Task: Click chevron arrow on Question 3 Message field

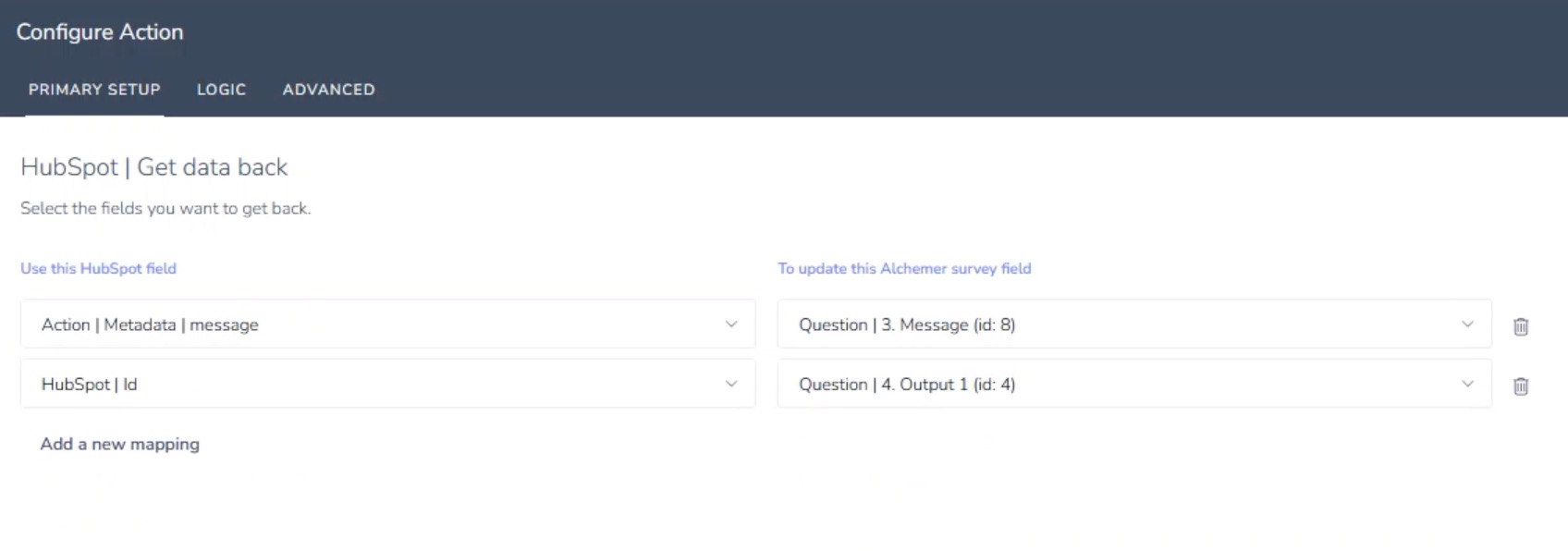Action: coord(1467,324)
